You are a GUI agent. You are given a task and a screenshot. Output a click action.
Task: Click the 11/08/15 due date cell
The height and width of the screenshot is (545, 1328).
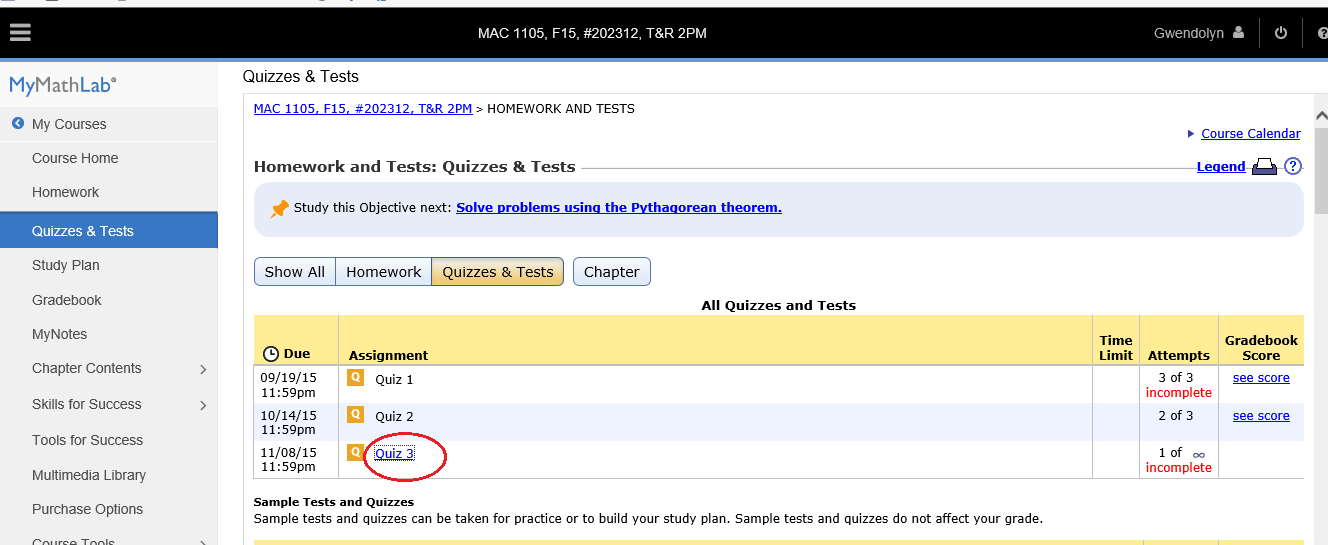click(x=296, y=459)
